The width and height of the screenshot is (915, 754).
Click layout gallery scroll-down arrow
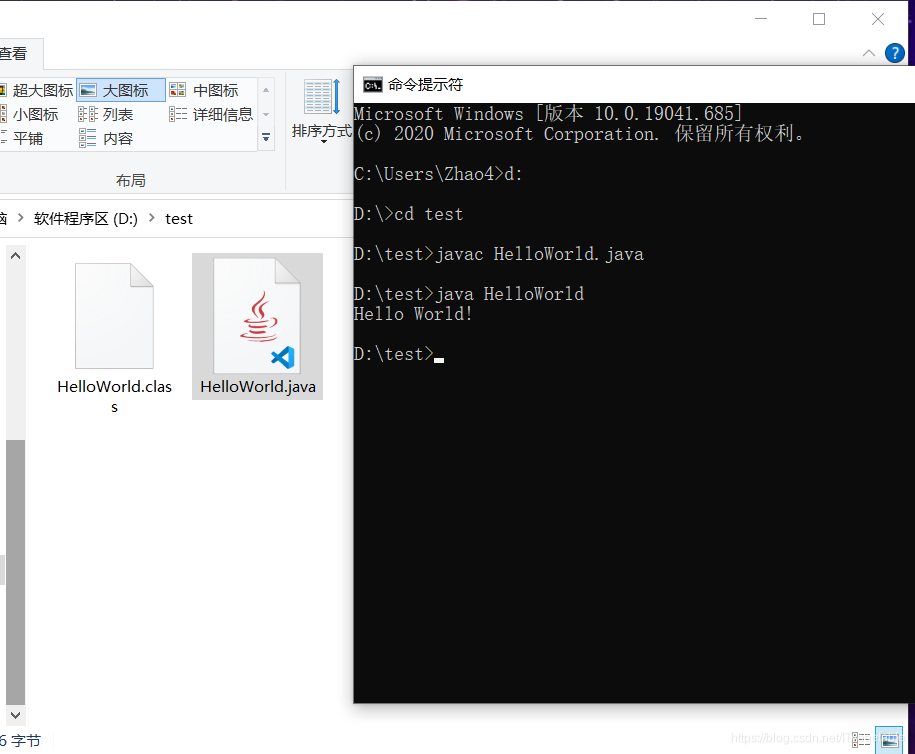coord(266,114)
